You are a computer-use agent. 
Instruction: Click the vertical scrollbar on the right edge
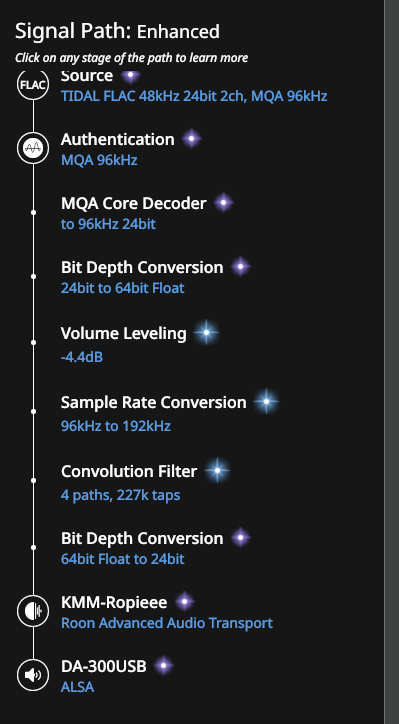click(392, 362)
